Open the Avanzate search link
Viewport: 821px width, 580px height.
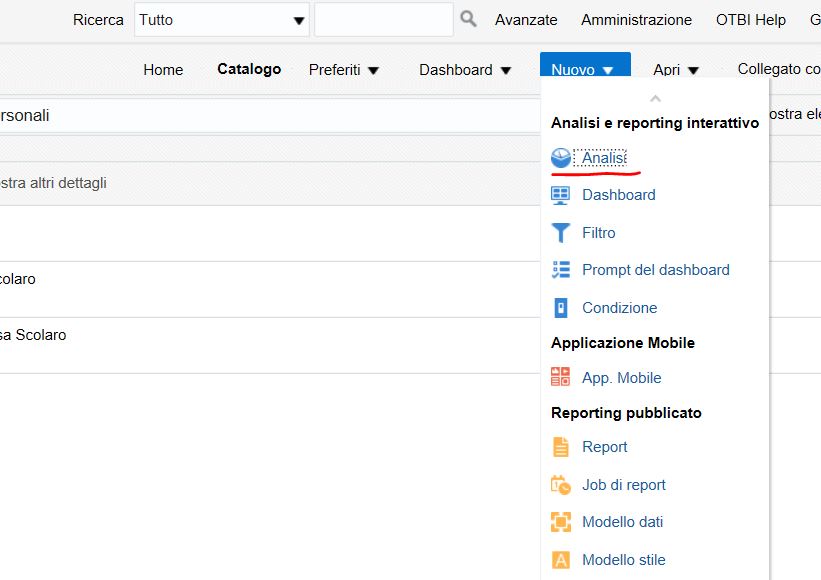(x=526, y=20)
